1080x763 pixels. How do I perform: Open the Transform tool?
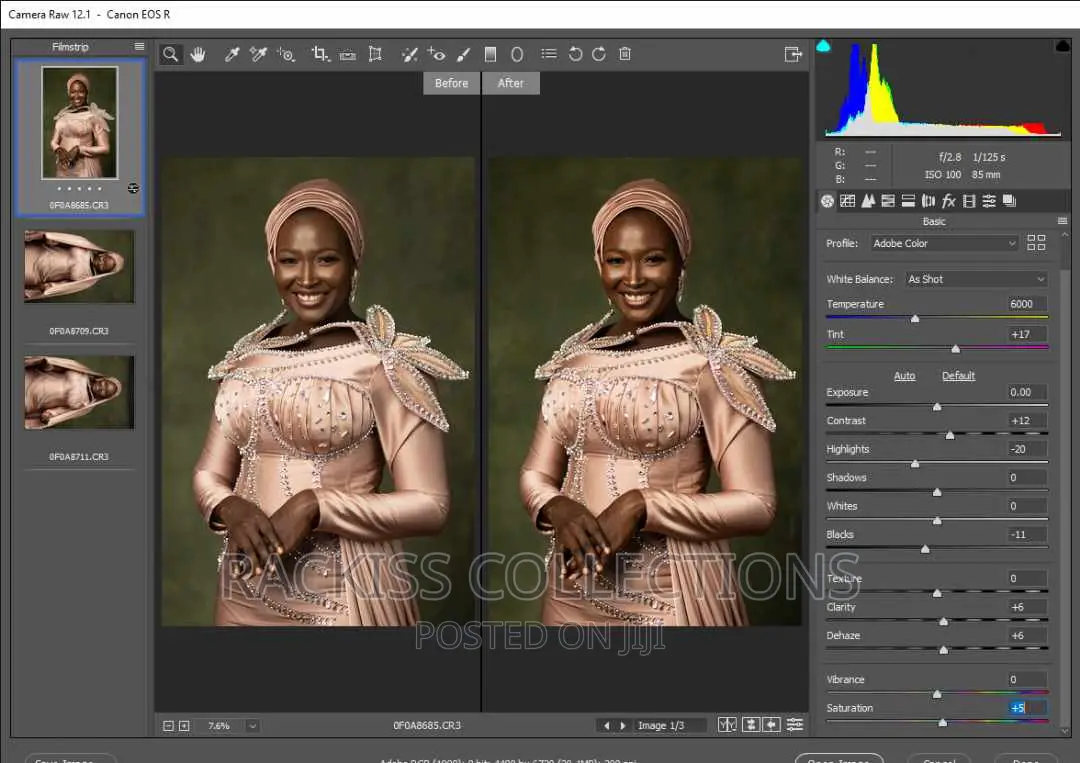pyautogui.click(x=375, y=54)
